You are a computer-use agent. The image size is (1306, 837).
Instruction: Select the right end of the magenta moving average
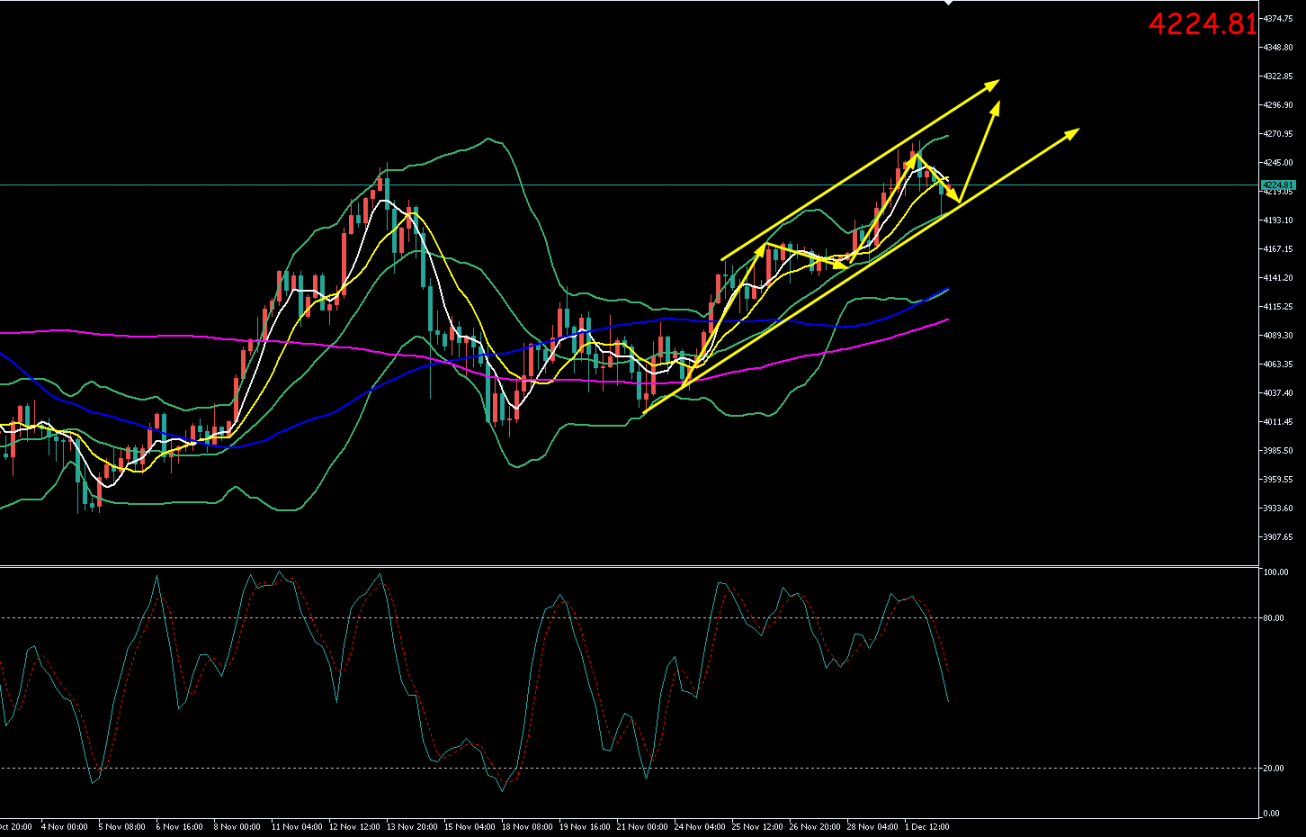(947, 320)
